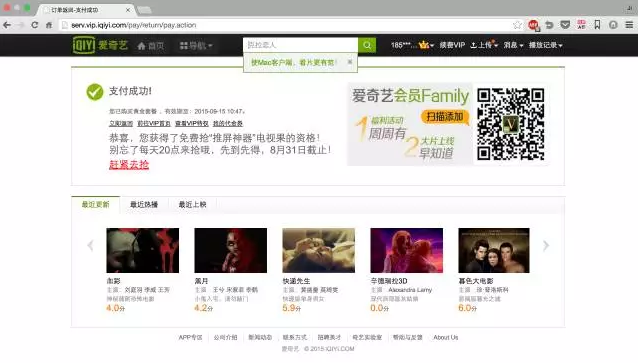Open the movie thumbnail rated 4.2分

coord(231,250)
